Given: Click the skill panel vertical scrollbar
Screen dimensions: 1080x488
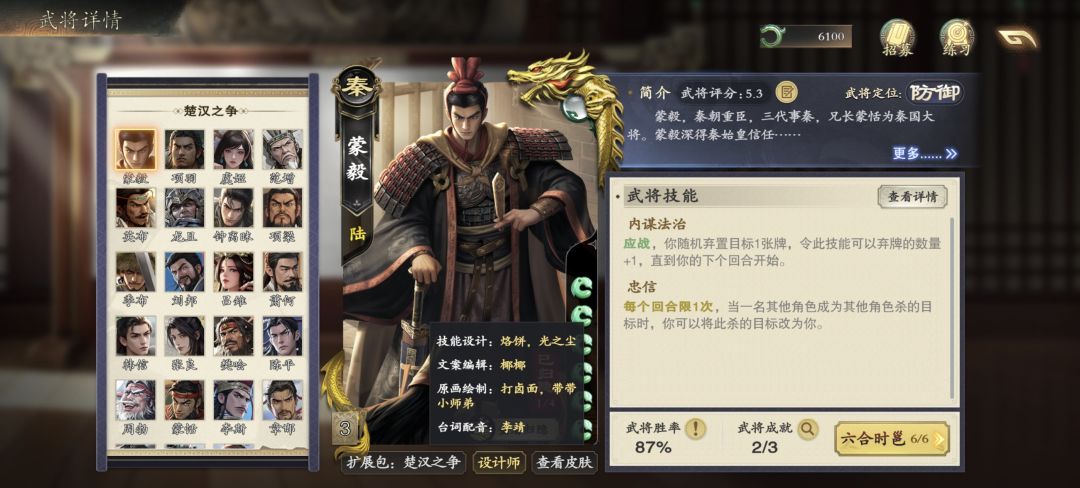Looking at the screenshot, I should pyautogui.click(x=953, y=308).
